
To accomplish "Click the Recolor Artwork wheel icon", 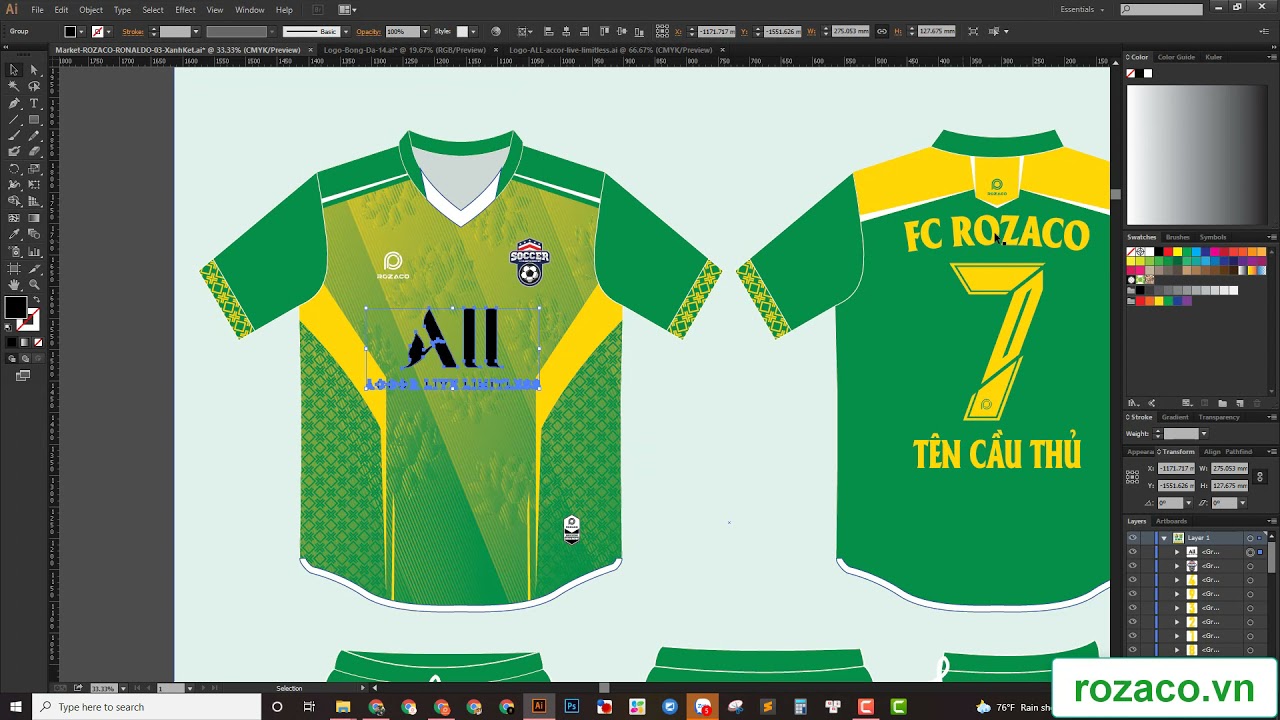I will [496, 31].
